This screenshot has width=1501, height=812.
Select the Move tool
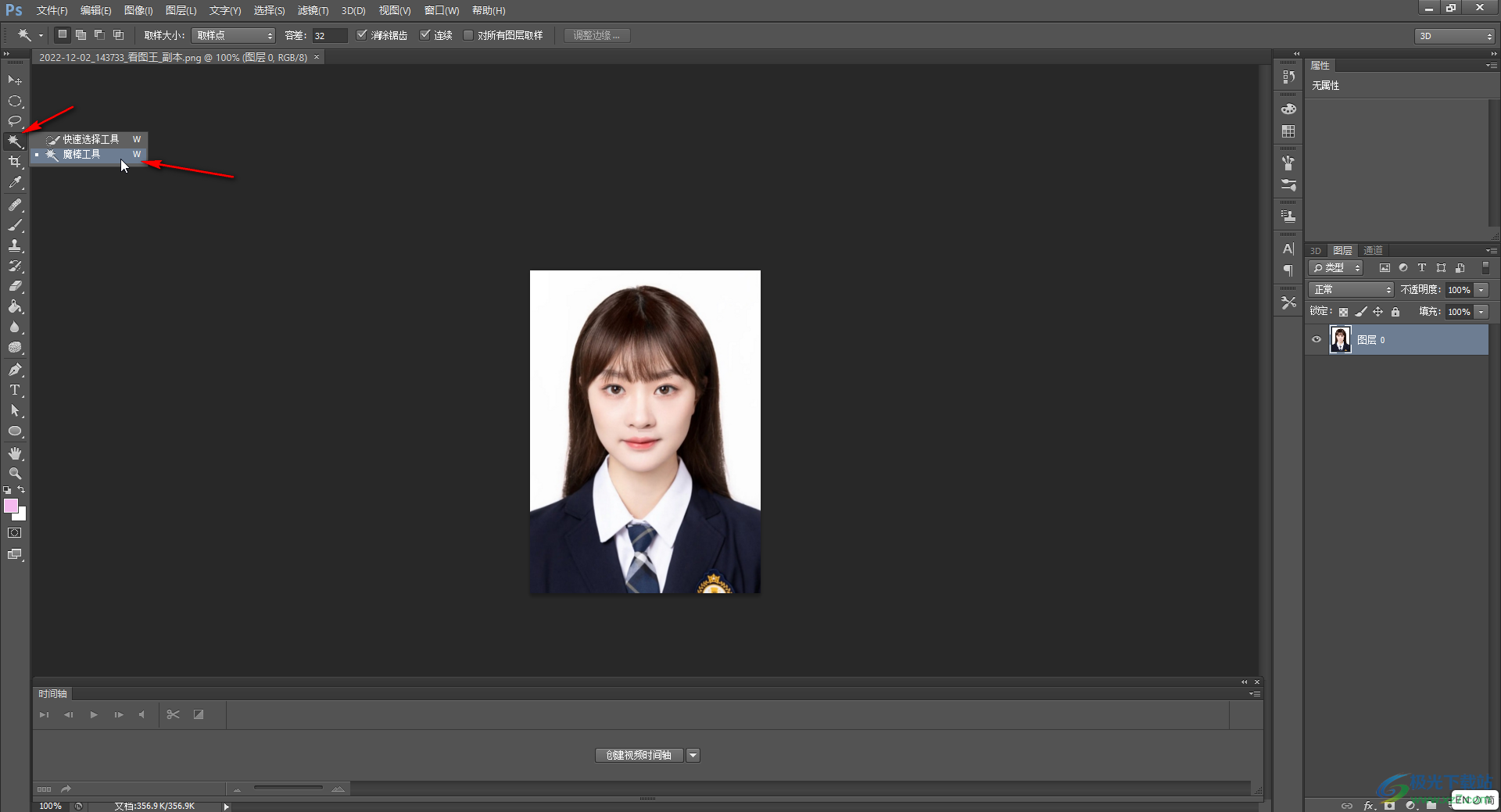tap(15, 80)
